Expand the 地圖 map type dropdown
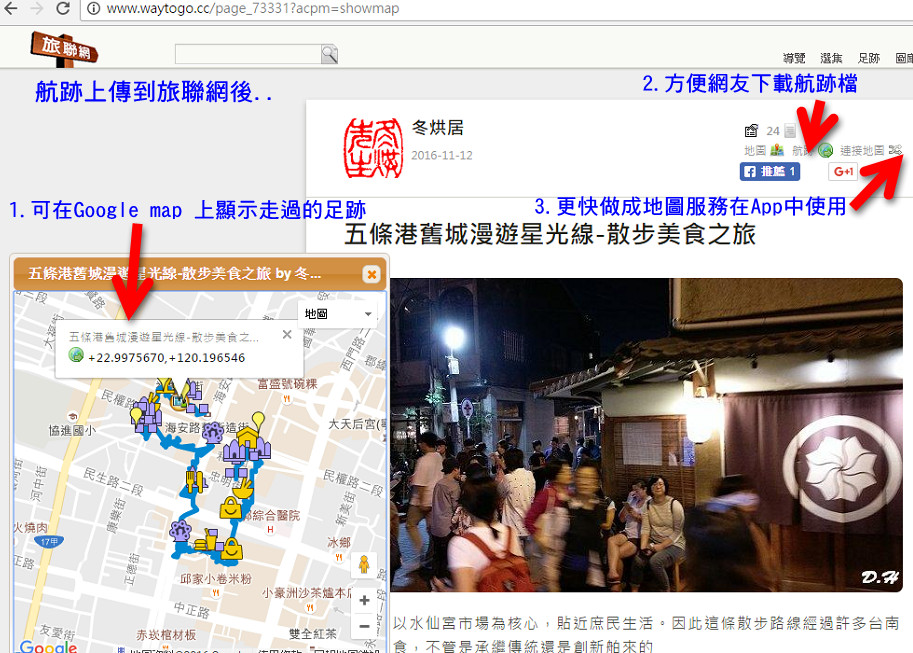Viewport: 913px width, 653px height. pyautogui.click(x=337, y=313)
